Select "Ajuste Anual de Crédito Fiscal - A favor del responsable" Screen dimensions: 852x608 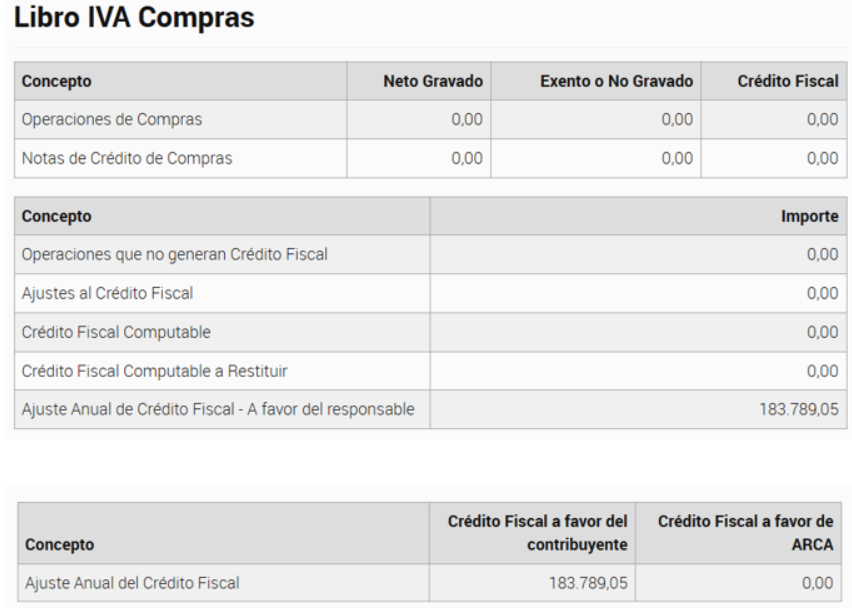tap(217, 407)
